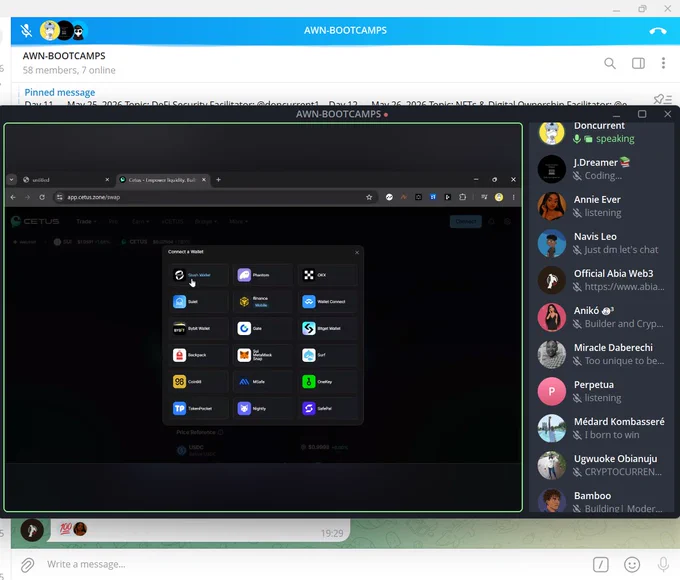Close the untitled browser tab
Viewport: 680px width, 580px height.
coord(108,180)
